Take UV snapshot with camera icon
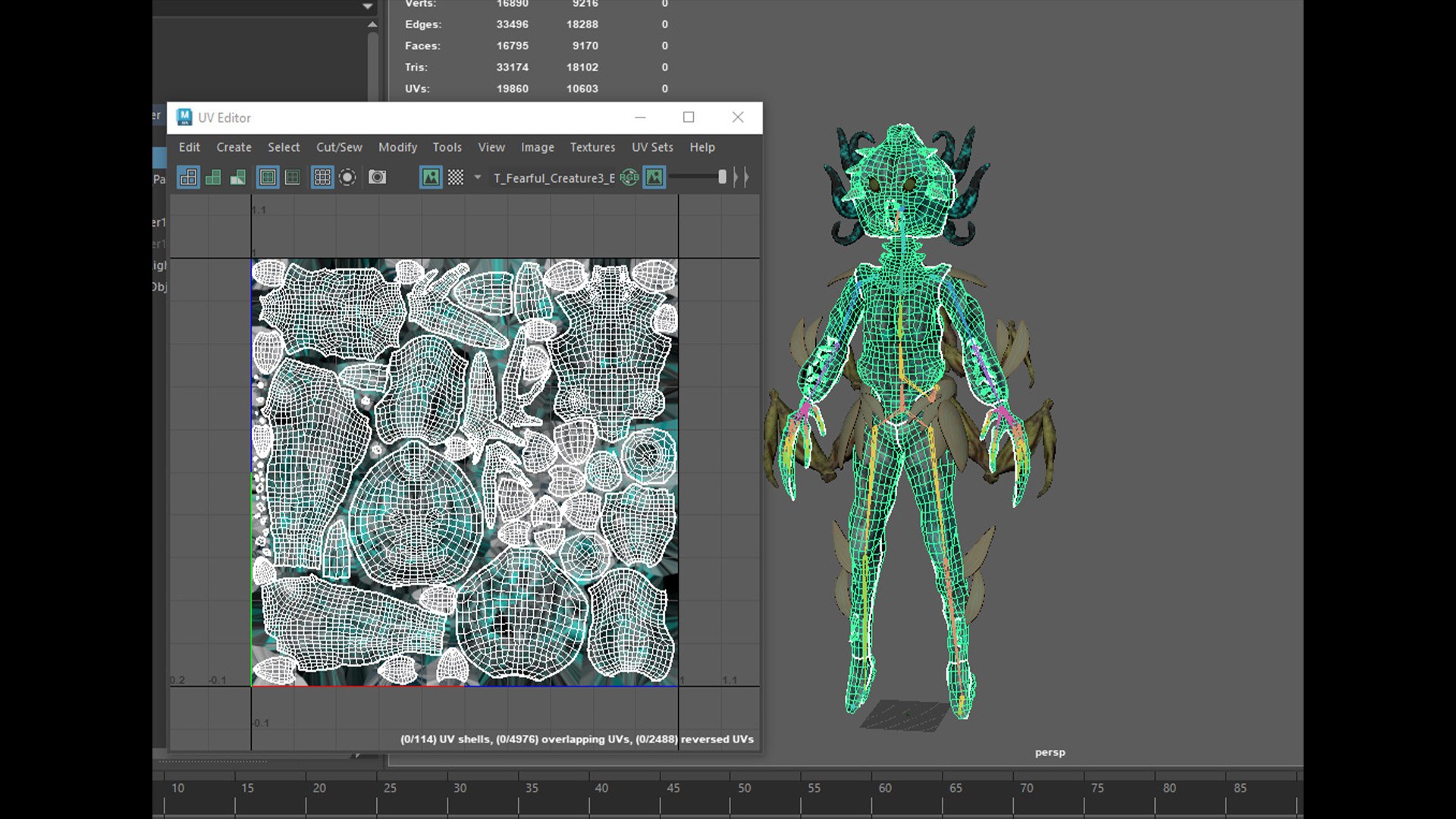The image size is (1456, 819). click(x=377, y=177)
